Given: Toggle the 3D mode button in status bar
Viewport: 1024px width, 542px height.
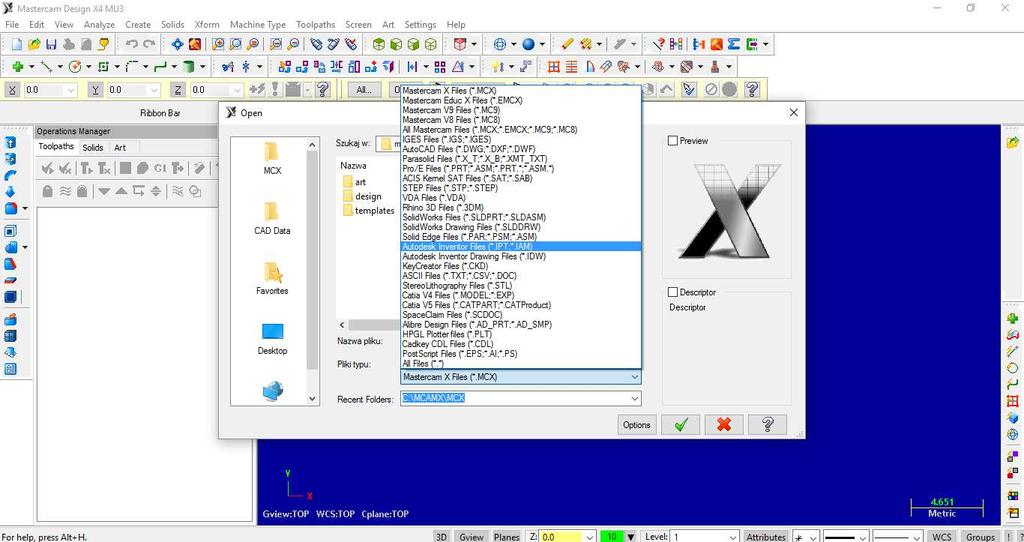Looking at the screenshot, I should tap(441, 537).
